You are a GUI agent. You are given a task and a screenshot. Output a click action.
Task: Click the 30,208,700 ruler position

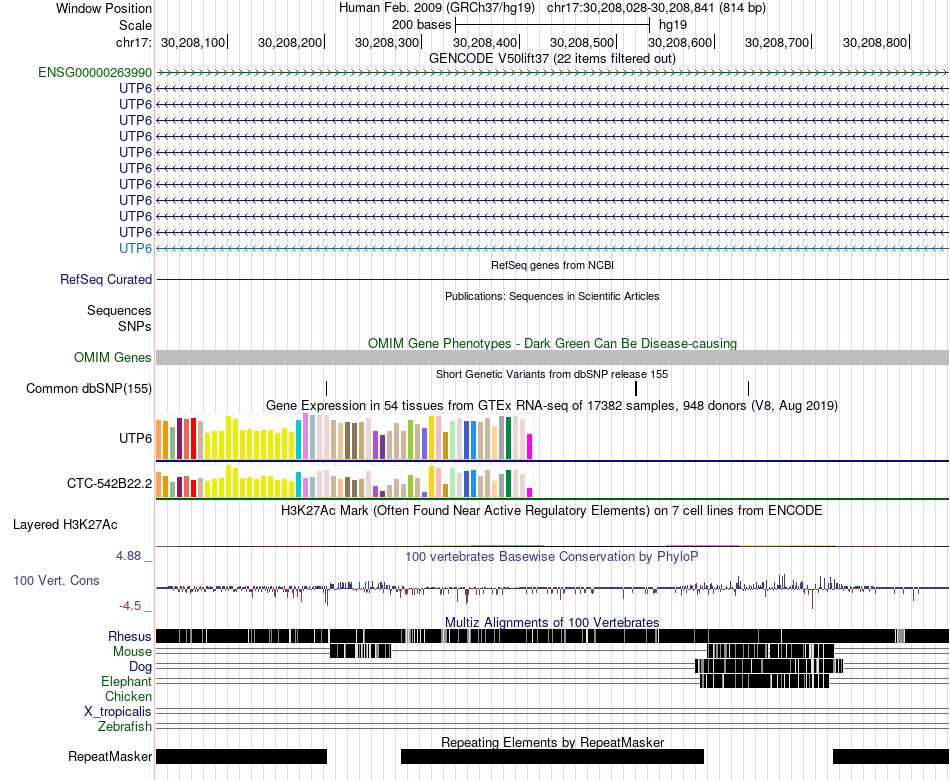point(777,42)
